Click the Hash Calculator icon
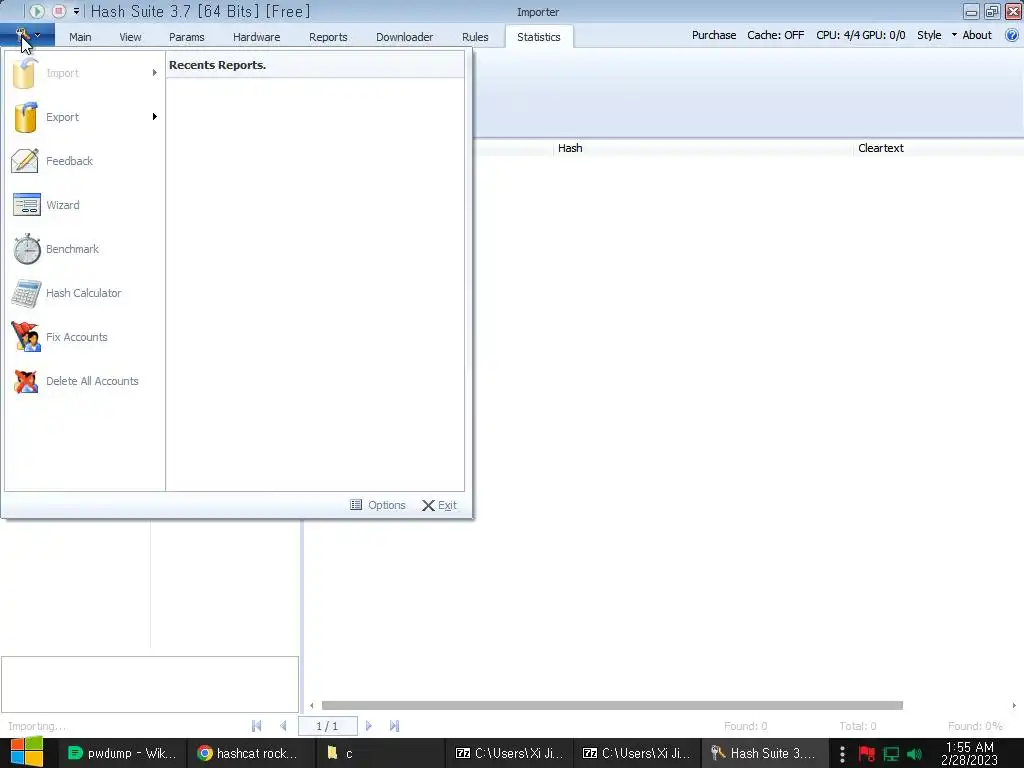Viewport: 1024px width, 768px height. [26, 293]
